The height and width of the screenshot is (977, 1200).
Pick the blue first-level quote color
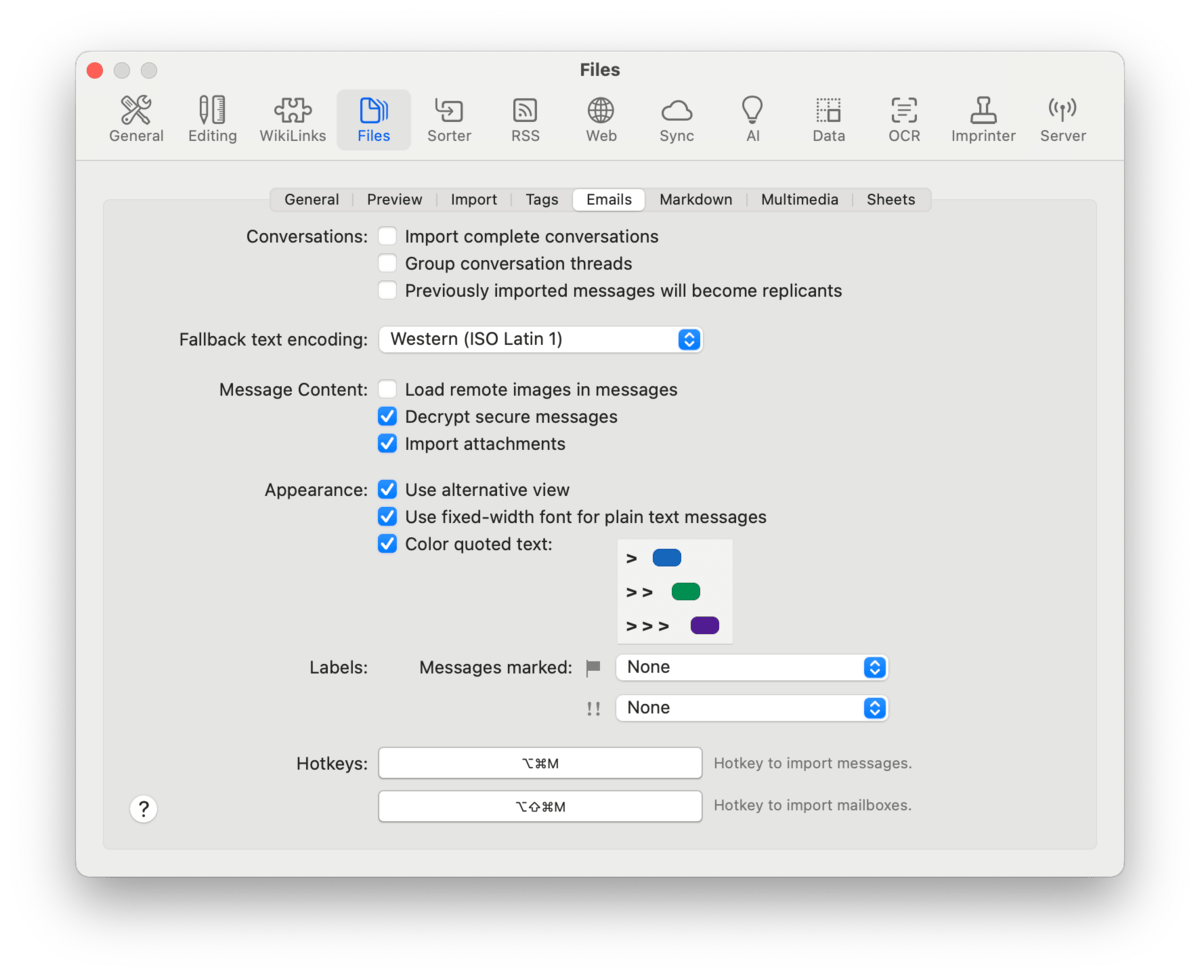tap(667, 558)
